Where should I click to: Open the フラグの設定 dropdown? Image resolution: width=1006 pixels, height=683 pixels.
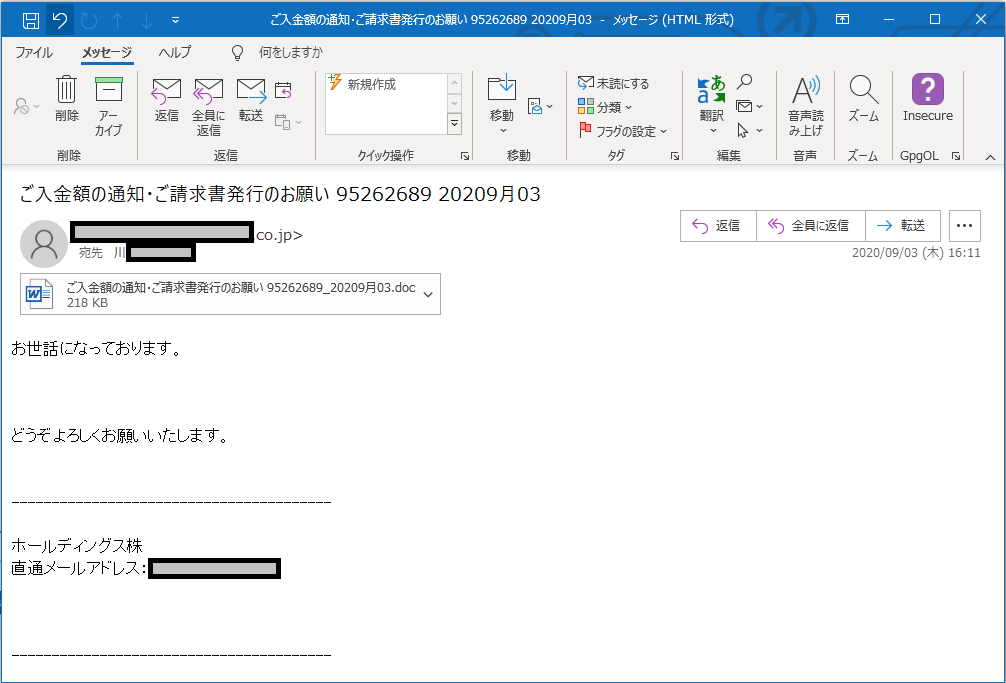pyautogui.click(x=623, y=131)
